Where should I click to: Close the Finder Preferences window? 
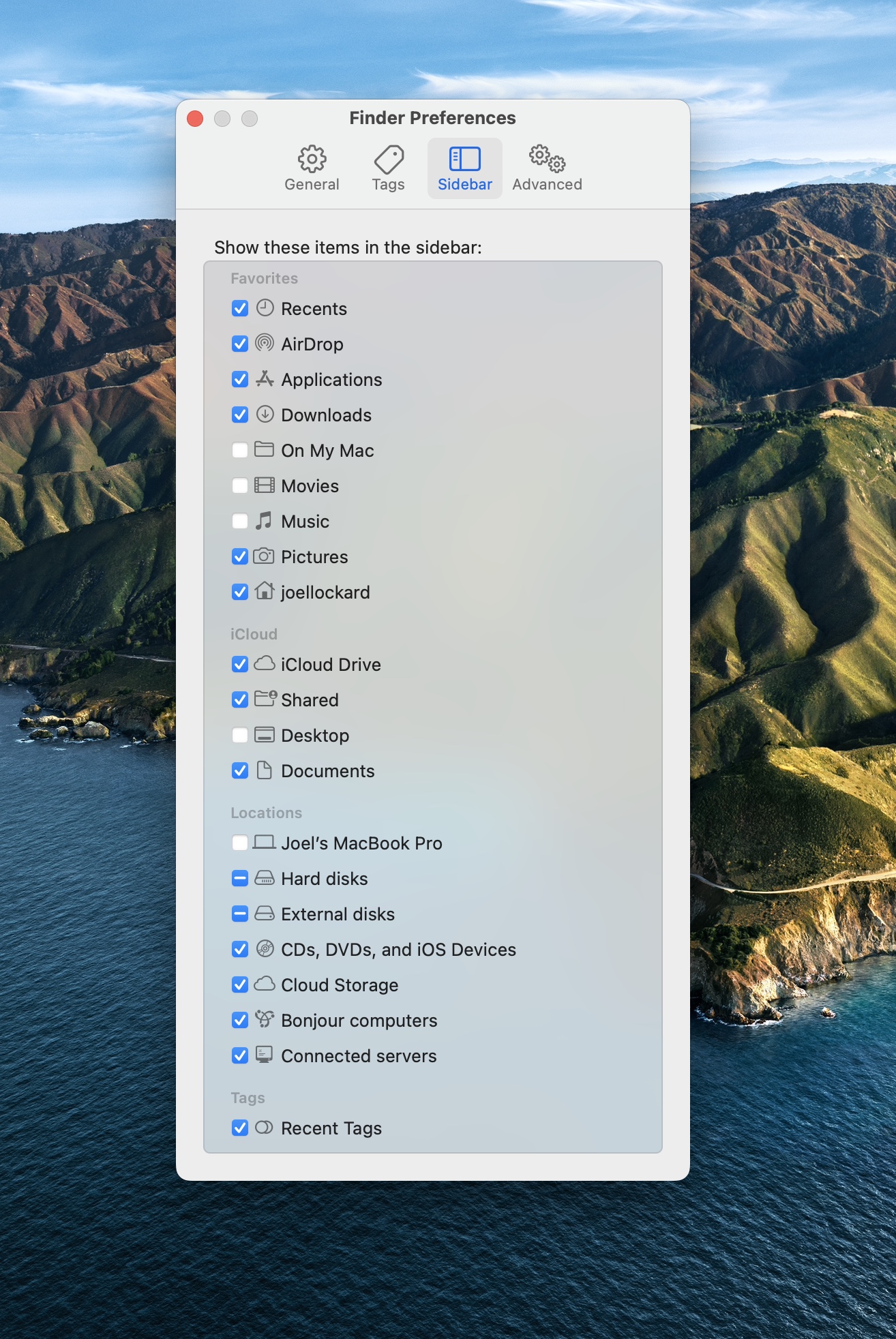point(195,119)
